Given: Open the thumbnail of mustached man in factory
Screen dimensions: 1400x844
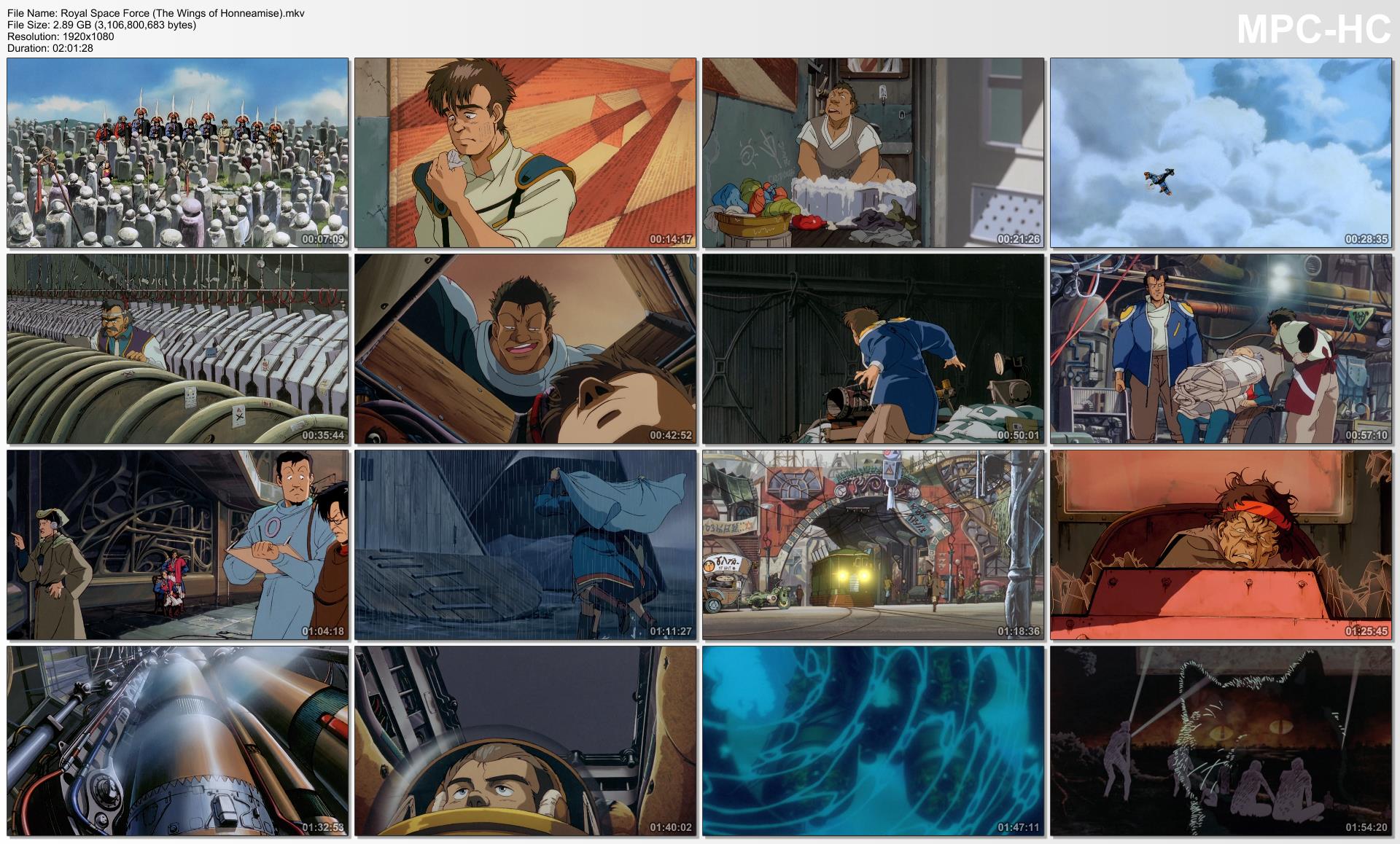Looking at the screenshot, I should point(178,349).
